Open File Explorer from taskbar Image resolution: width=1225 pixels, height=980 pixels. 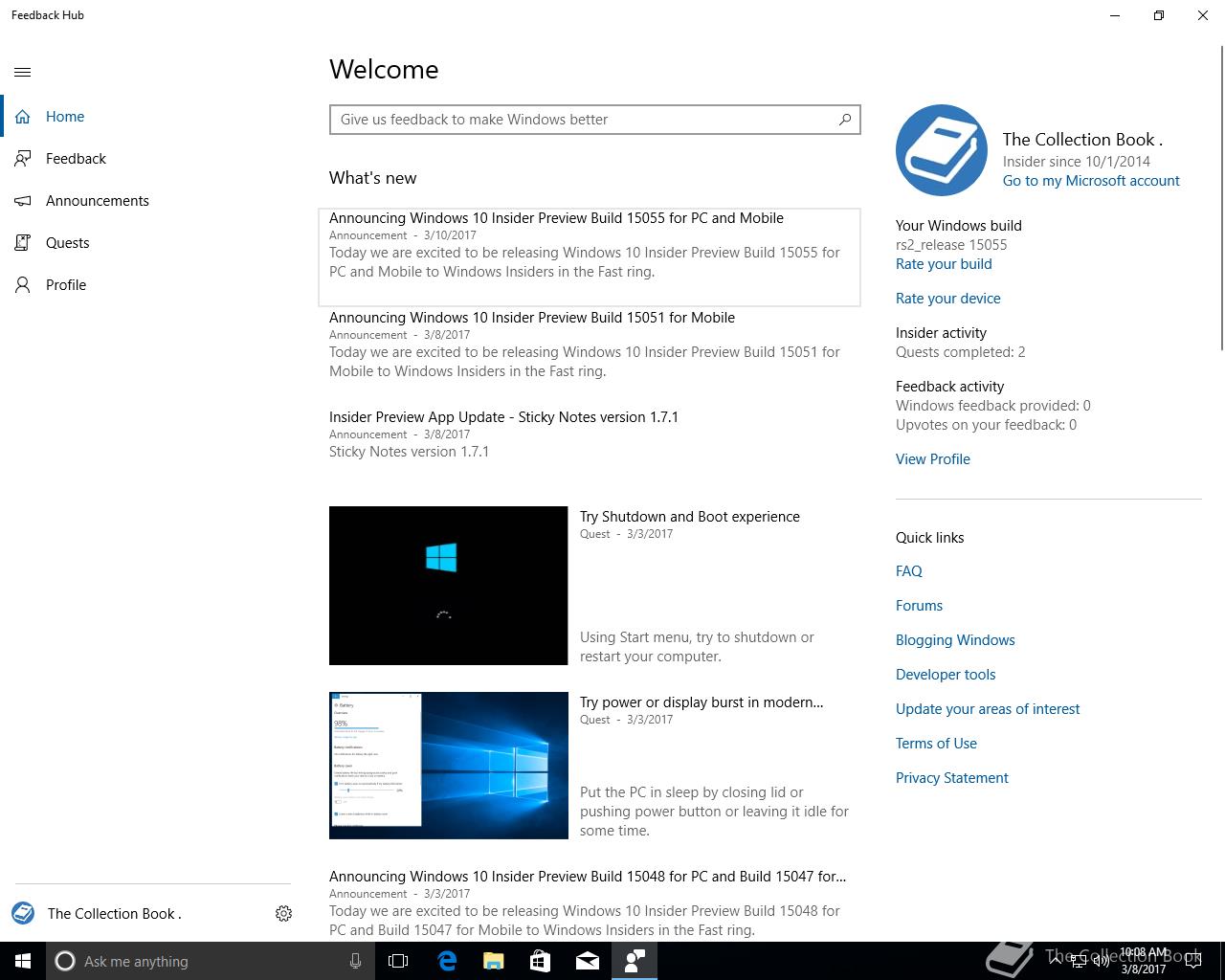[494, 961]
